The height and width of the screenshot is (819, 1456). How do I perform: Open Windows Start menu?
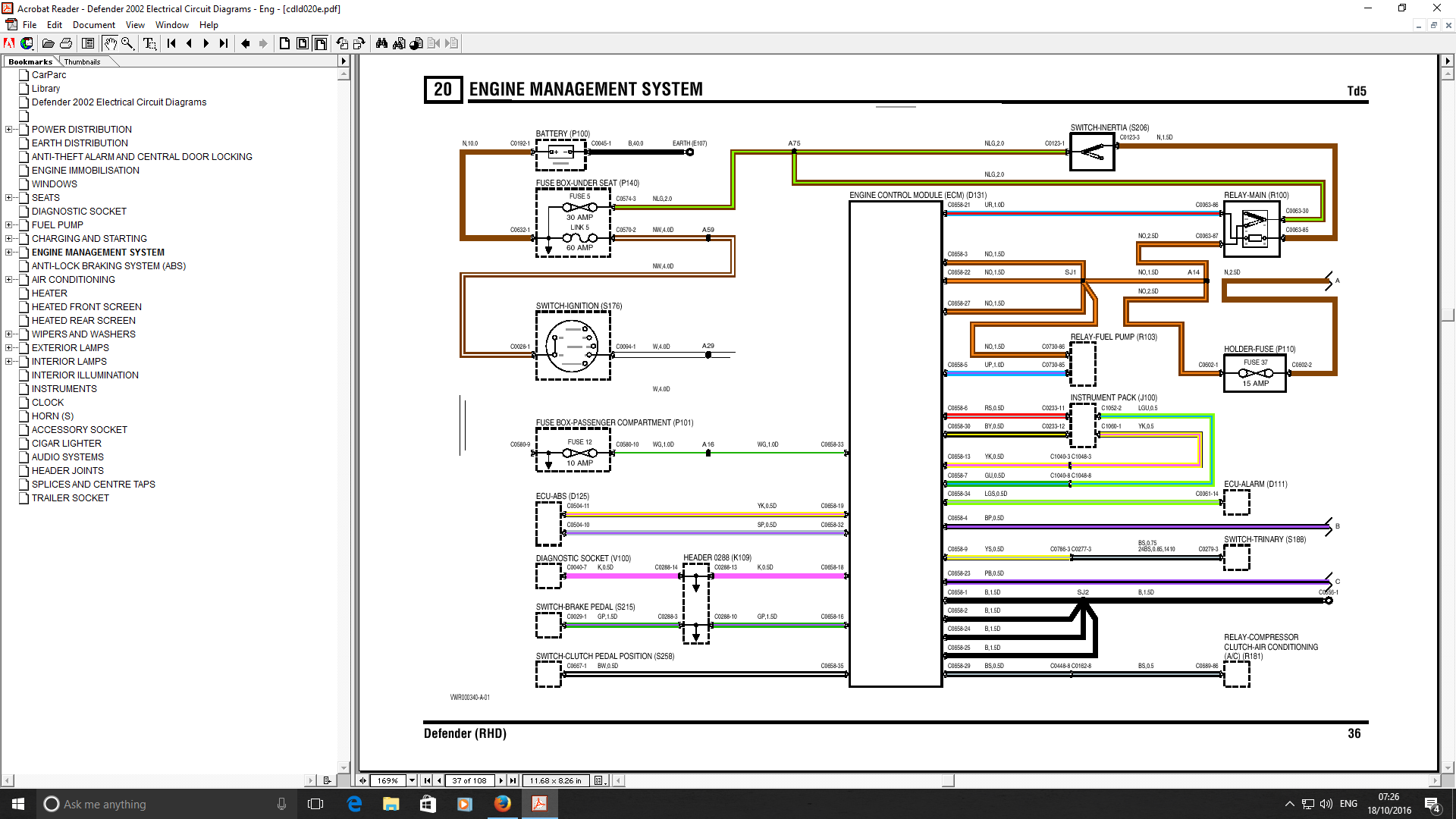tap(18, 804)
